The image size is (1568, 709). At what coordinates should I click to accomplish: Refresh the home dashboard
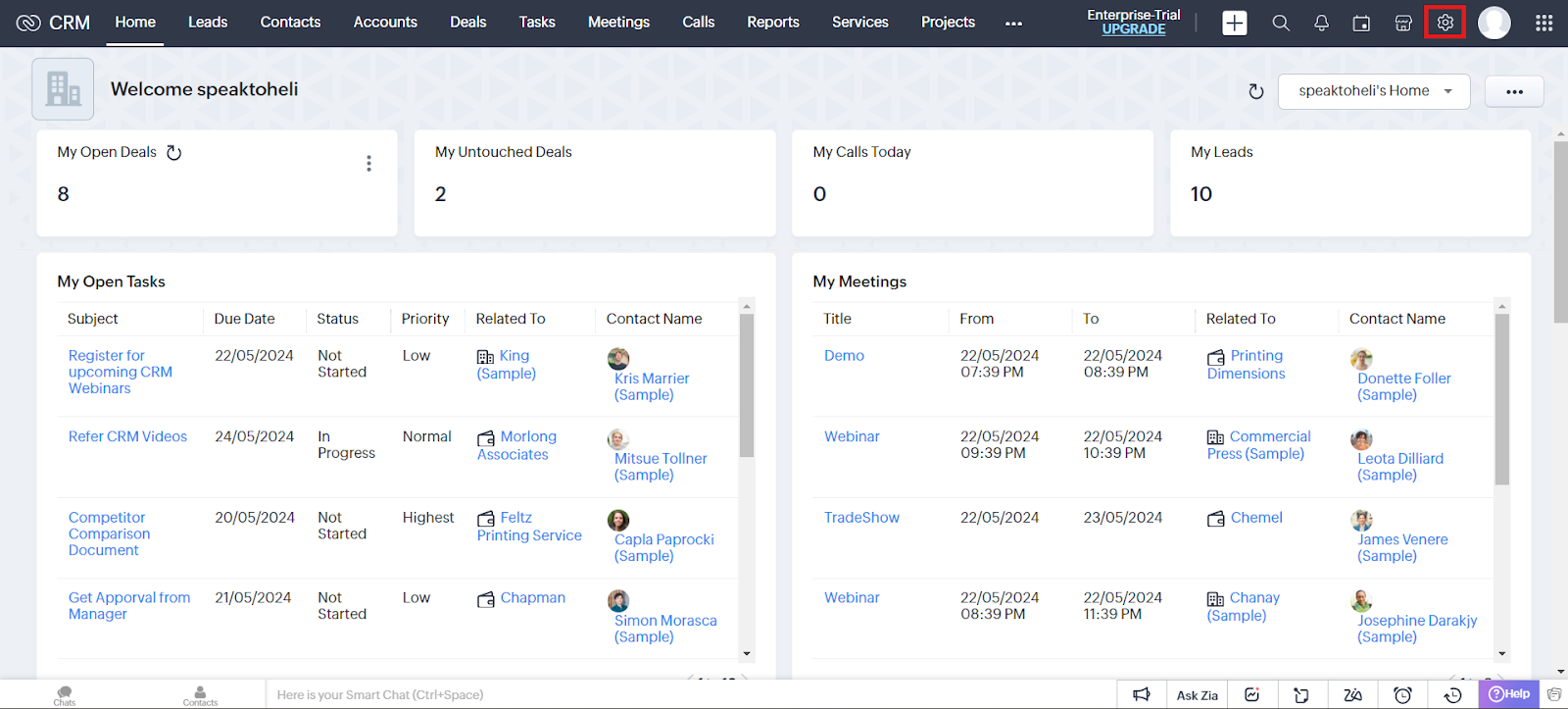click(1255, 91)
